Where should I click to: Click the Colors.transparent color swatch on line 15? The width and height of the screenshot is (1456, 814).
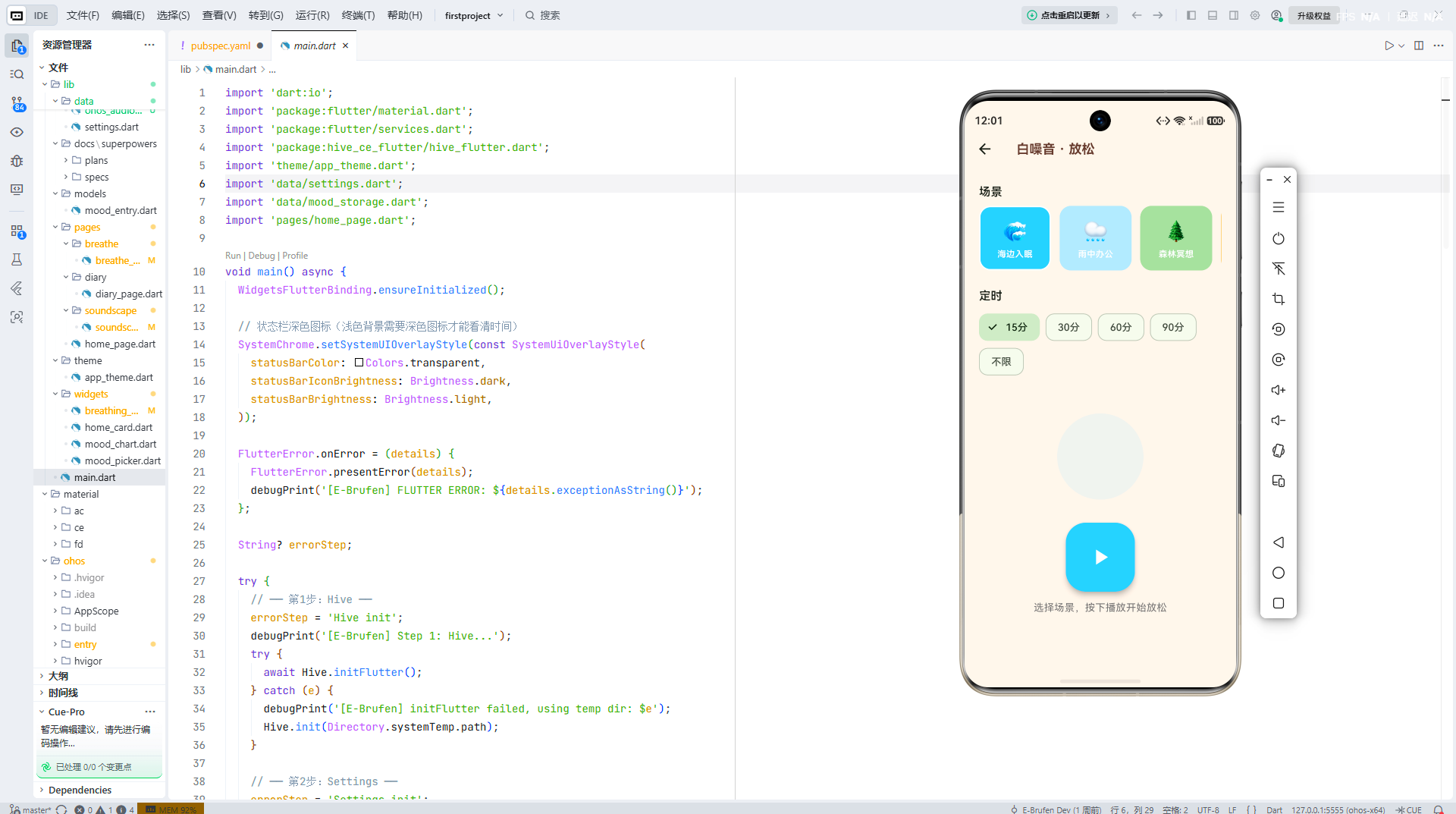(x=359, y=363)
